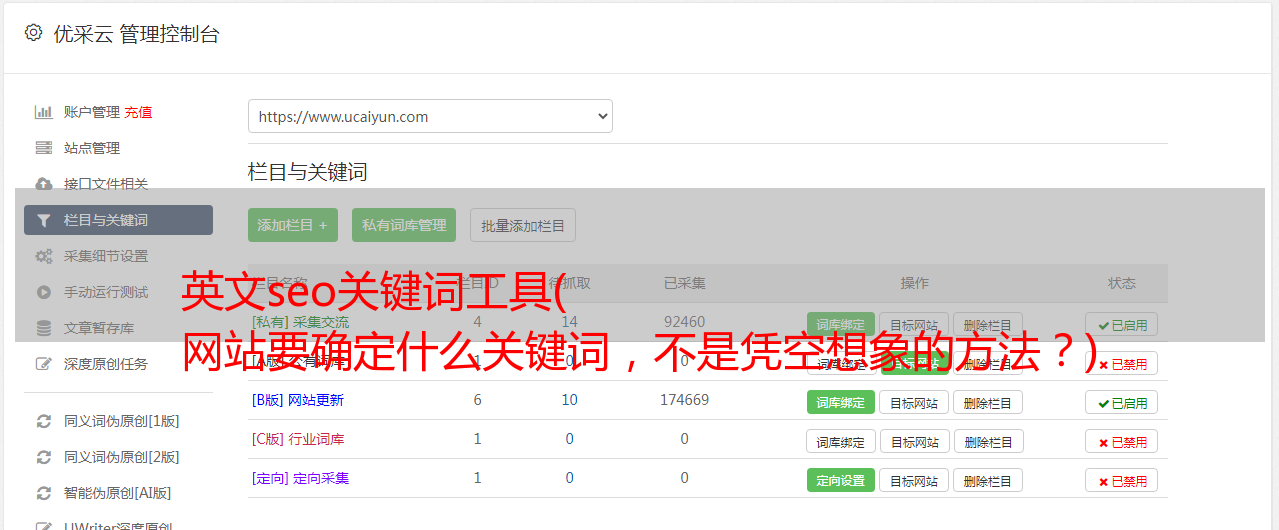Click 删除栏目 in the 网站更新 row
Viewport: 1279px width, 530px height.
tap(988, 402)
